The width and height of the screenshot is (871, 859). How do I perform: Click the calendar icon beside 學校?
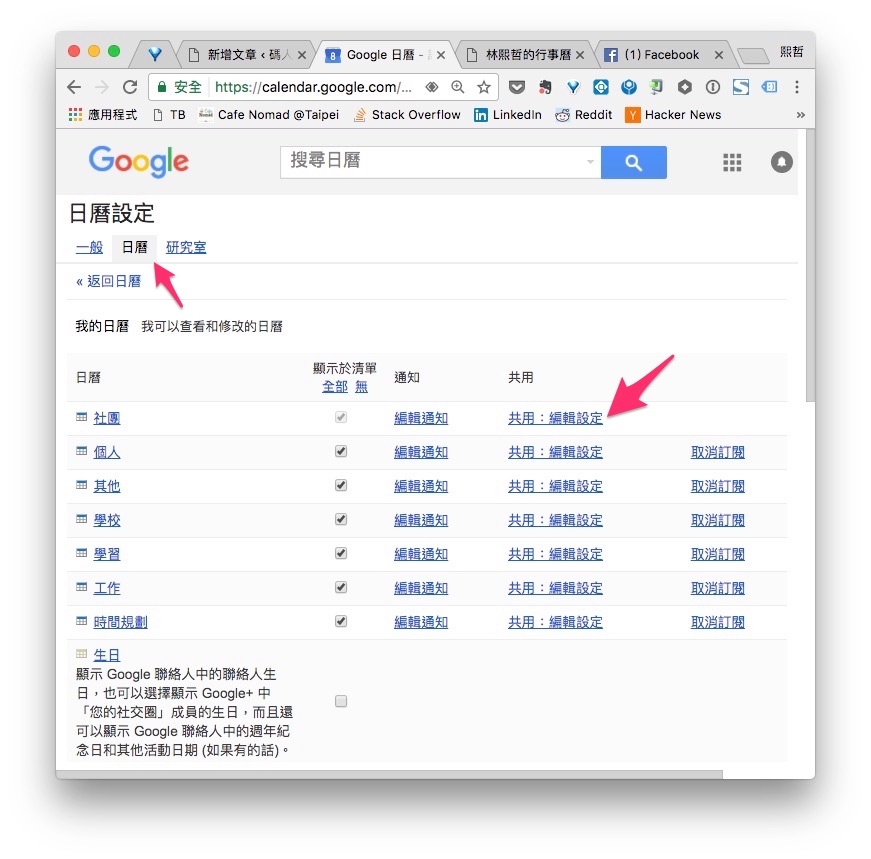pyautogui.click(x=82, y=518)
